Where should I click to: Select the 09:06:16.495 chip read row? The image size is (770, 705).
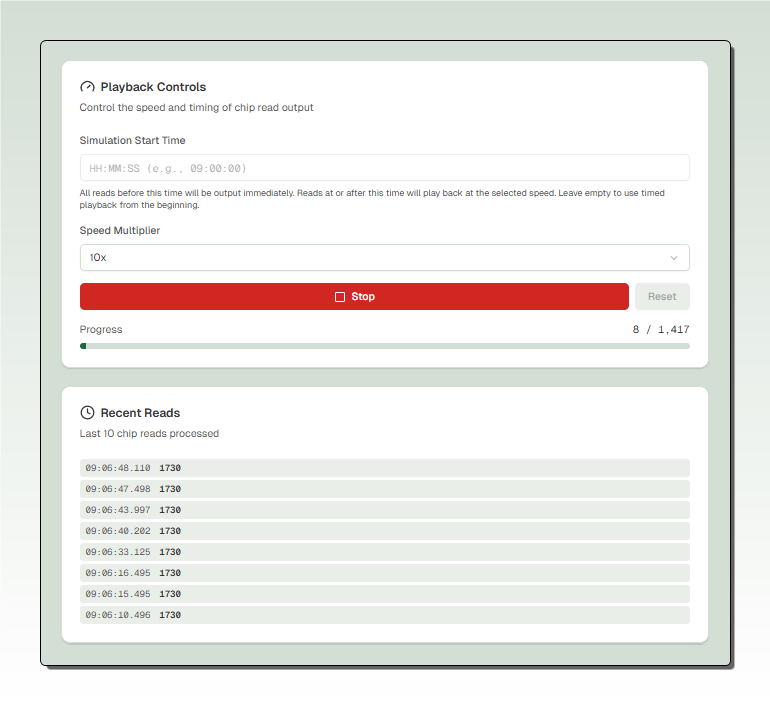point(384,573)
